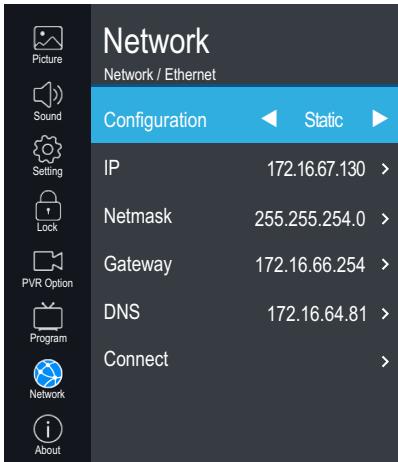Image resolution: width=398 pixels, height=462 pixels.
Task: Expand the Netmask chevron arrow
Action: 385,219
